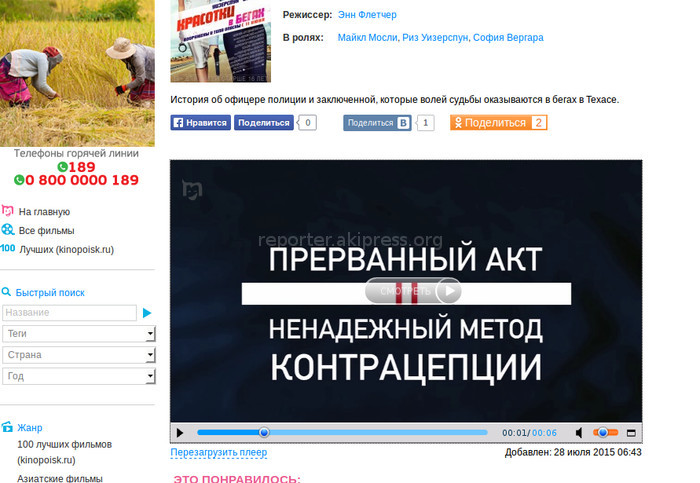Click the VK share counter 1
This screenshot has height=483, width=700.
[x=425, y=123]
